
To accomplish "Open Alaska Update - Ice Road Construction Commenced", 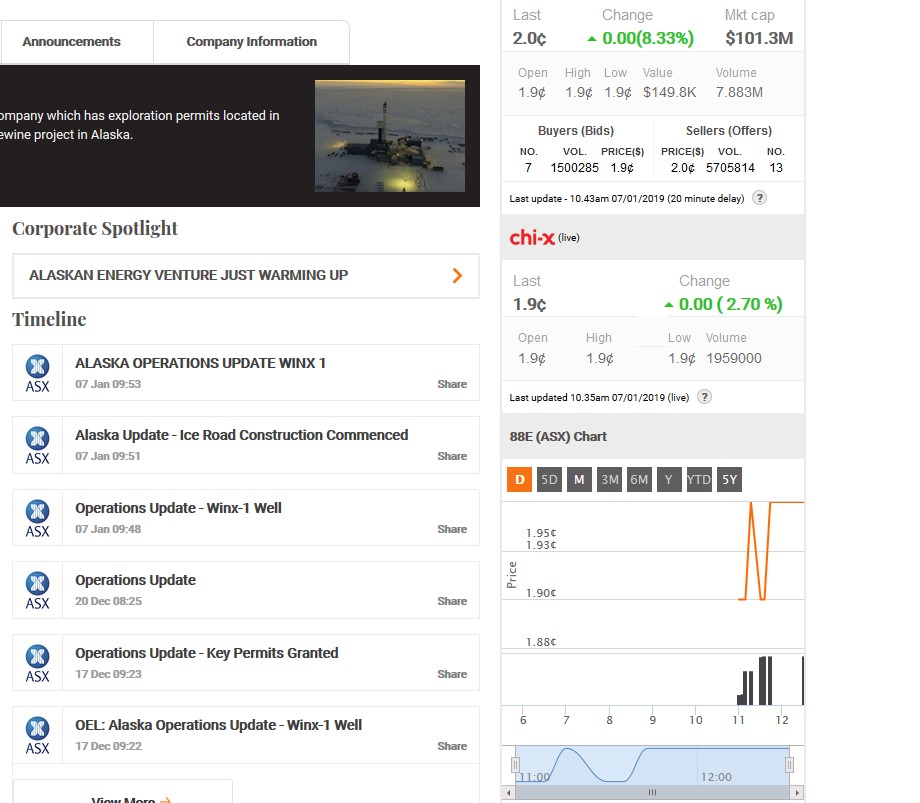I will click(x=241, y=435).
